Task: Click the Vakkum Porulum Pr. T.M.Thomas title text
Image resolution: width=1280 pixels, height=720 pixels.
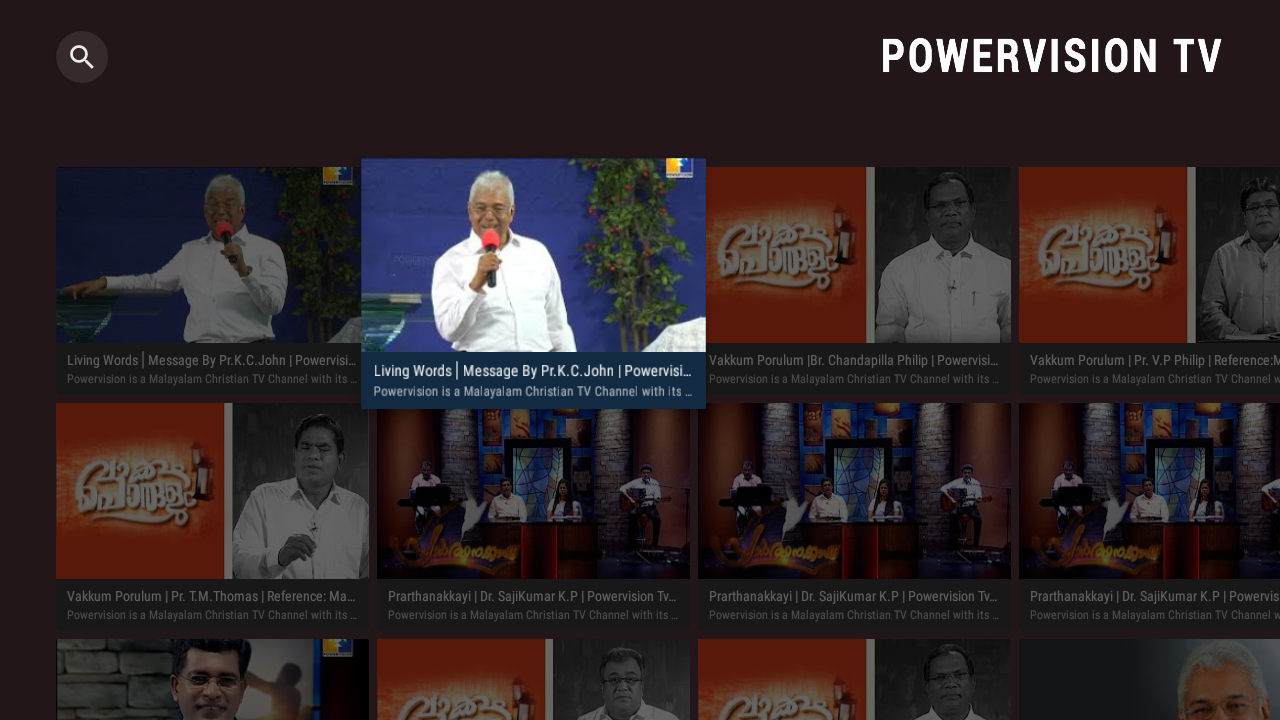Action: [x=211, y=596]
